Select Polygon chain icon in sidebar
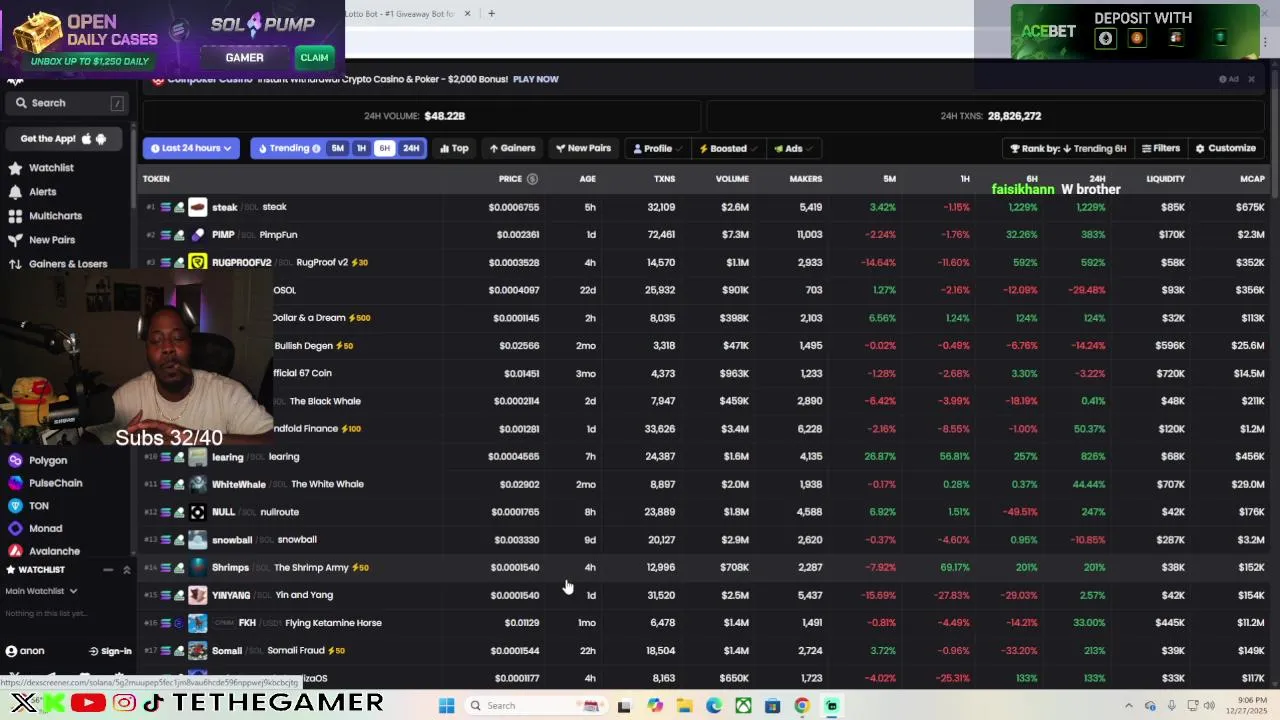The image size is (1280, 720). click(15, 460)
